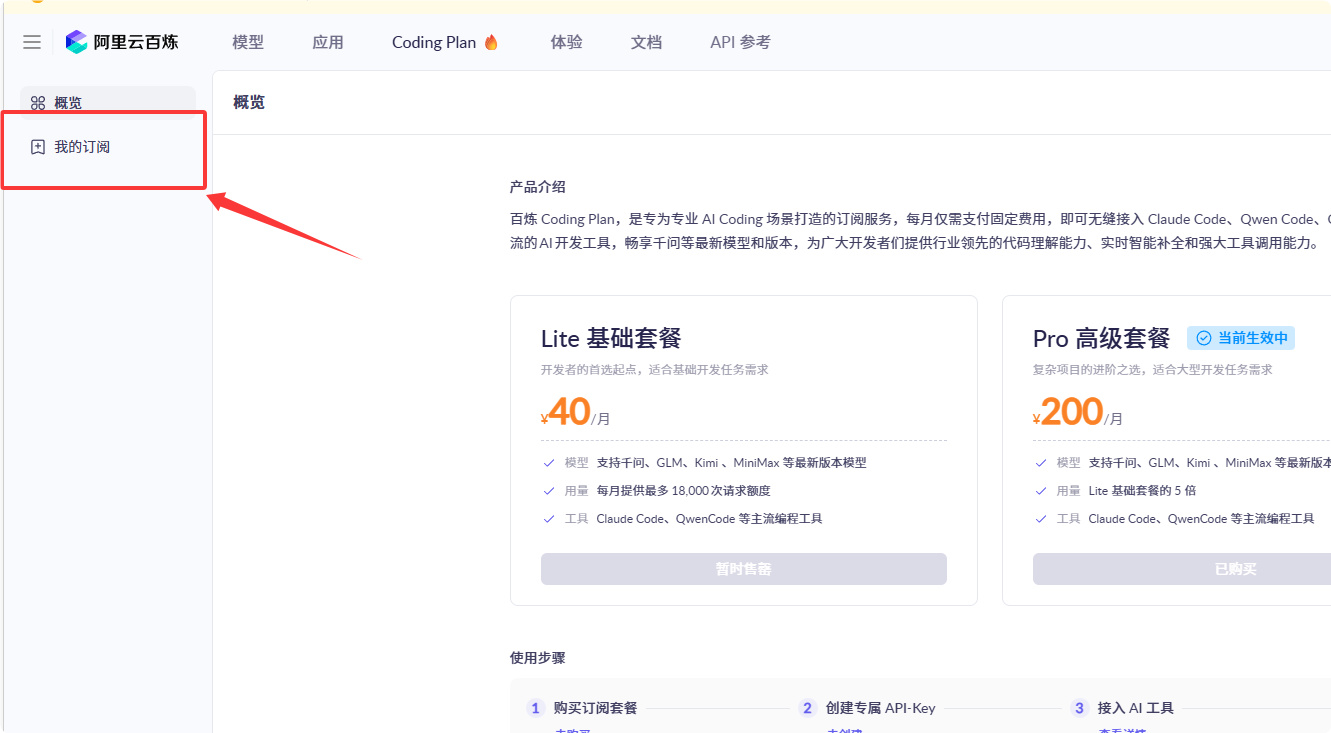Switch to the Coding Plan tab

coord(434,42)
